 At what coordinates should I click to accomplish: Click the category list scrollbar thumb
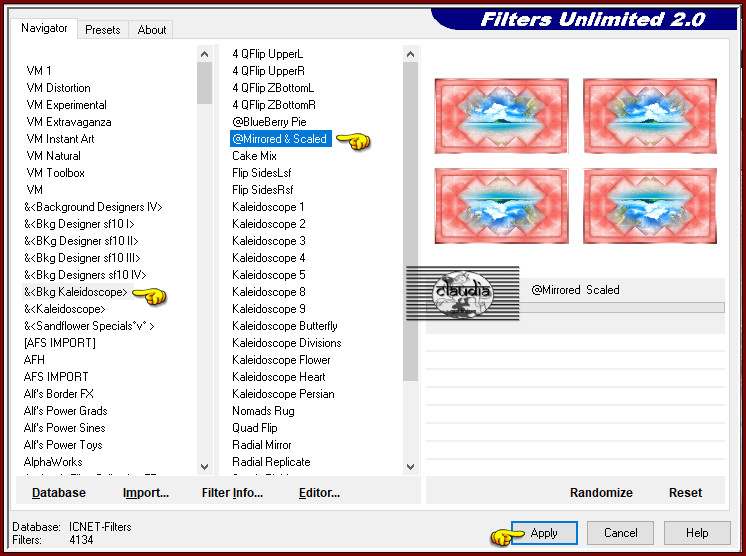(205, 83)
